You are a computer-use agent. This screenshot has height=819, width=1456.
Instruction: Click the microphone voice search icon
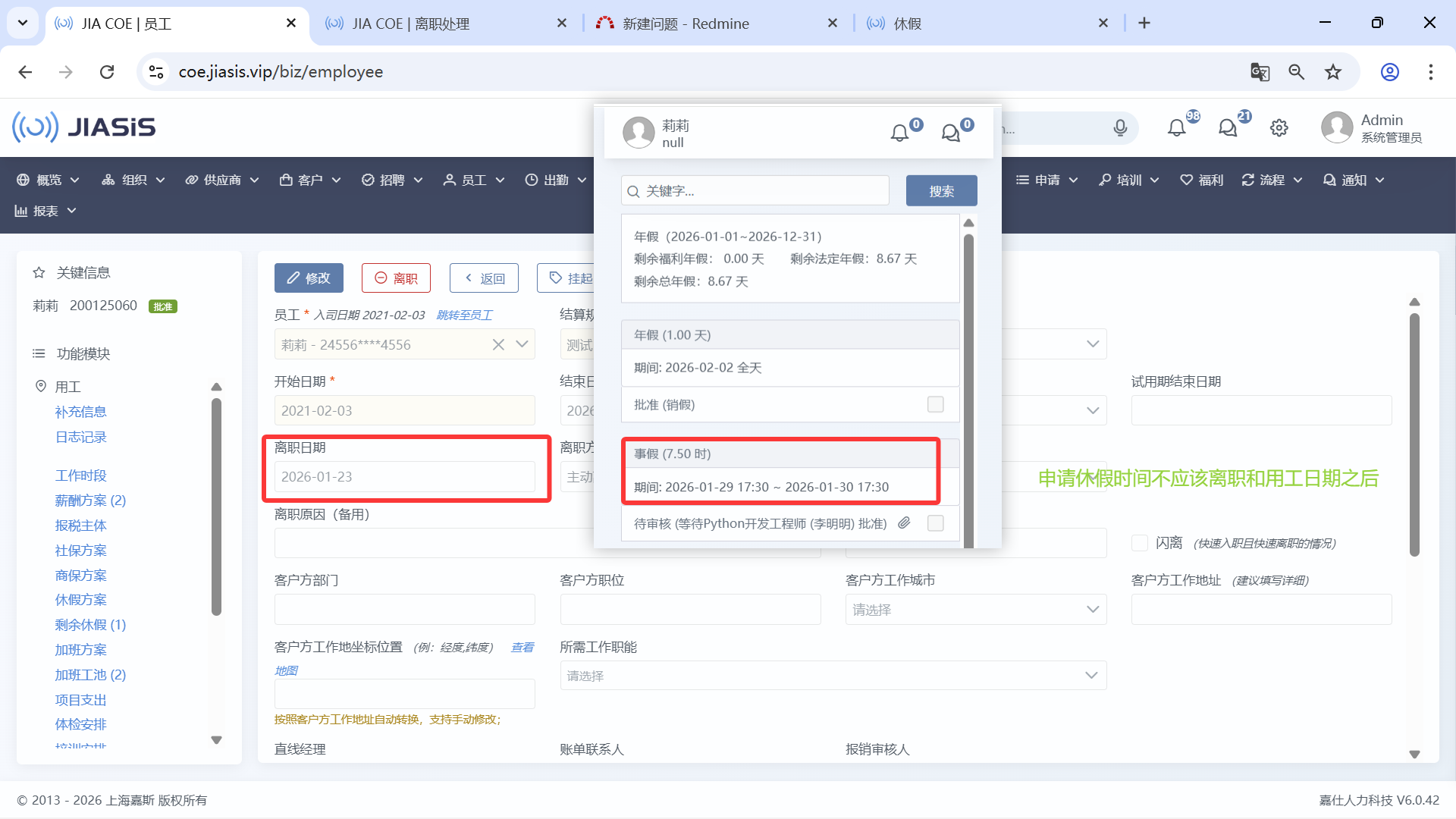click(x=1120, y=128)
